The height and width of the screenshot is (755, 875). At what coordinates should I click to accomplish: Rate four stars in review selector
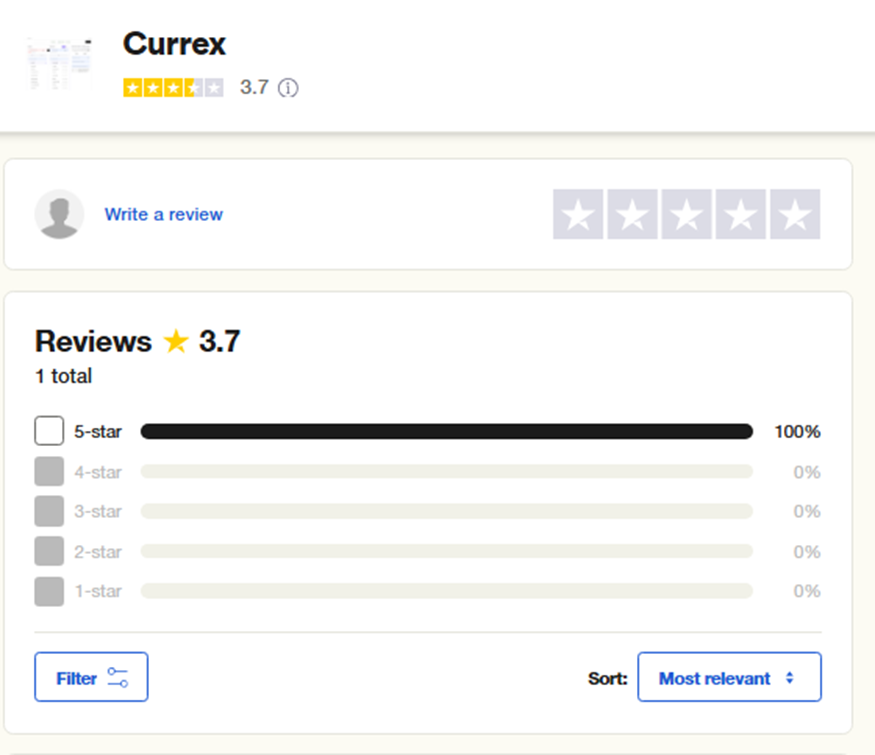click(741, 214)
